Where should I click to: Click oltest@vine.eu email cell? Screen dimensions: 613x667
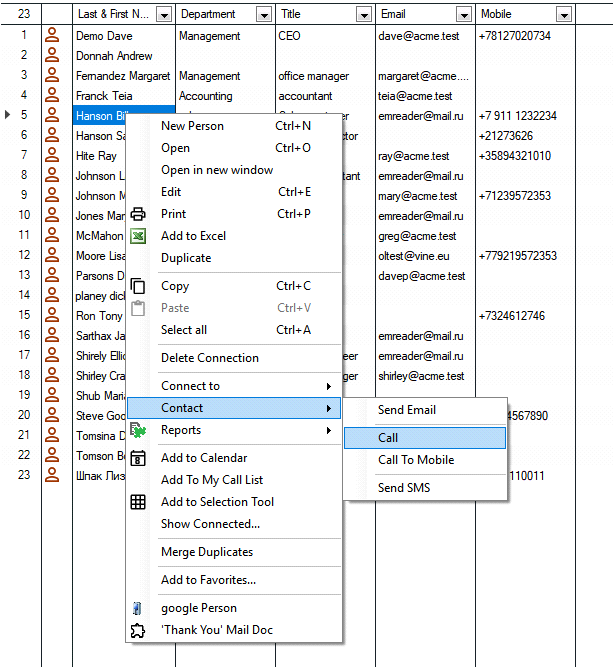click(425, 256)
